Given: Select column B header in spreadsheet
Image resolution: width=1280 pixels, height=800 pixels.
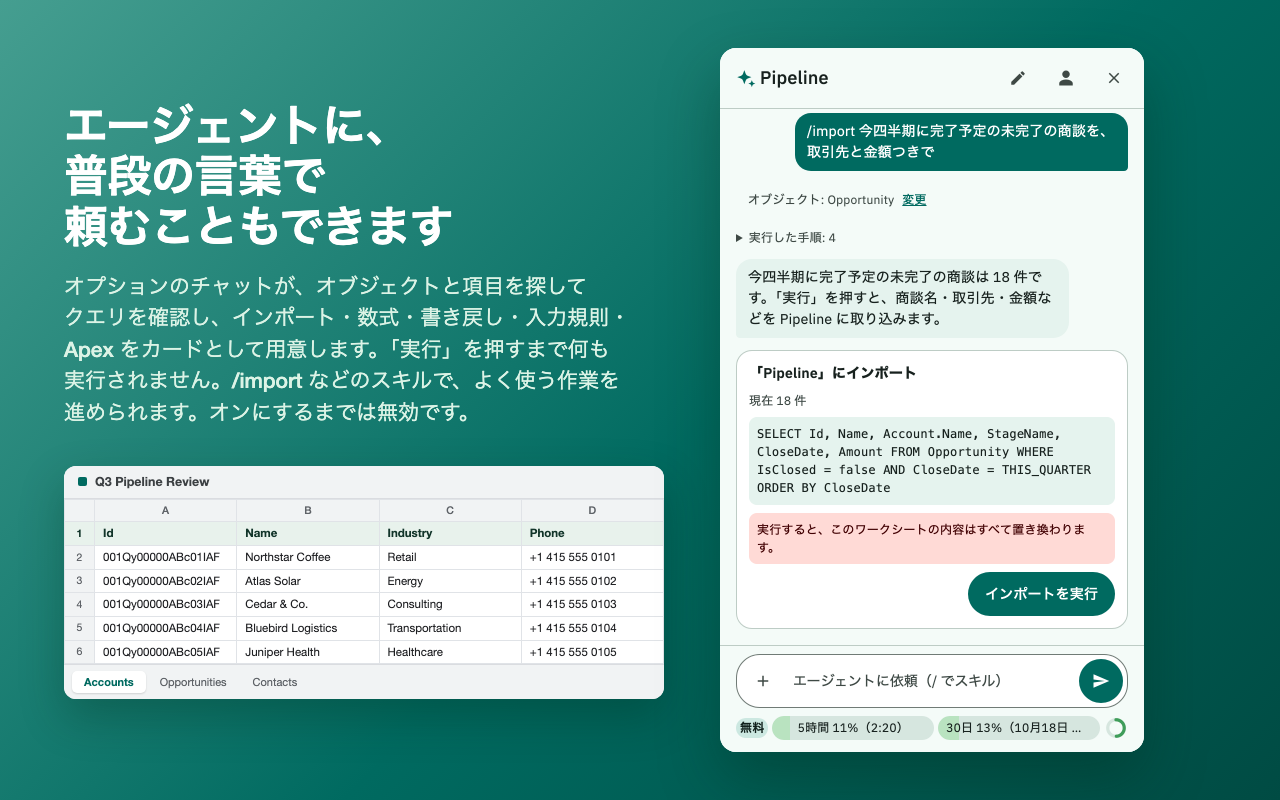Looking at the screenshot, I should tap(308, 510).
